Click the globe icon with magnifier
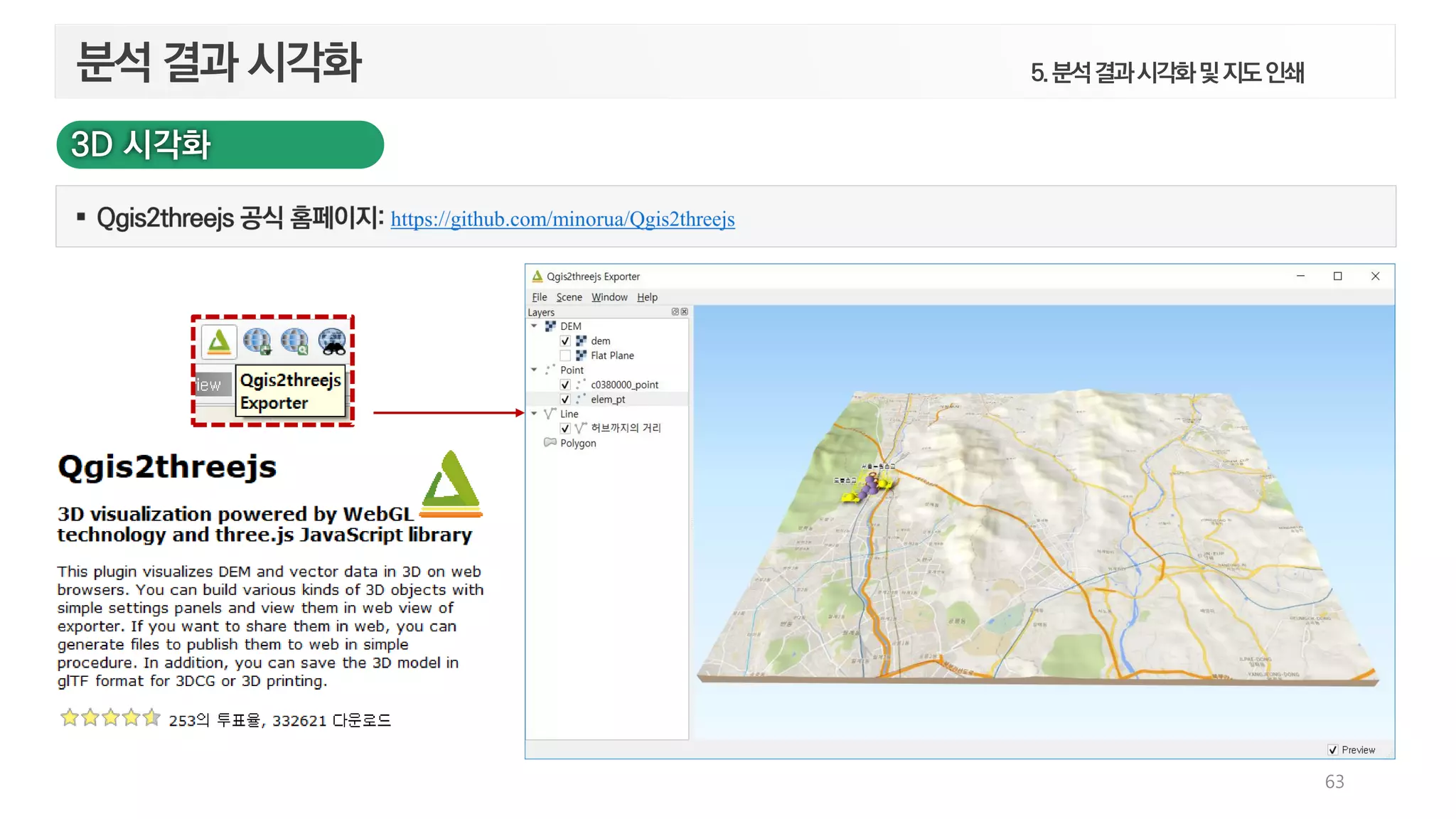Screen dimensions: 1456x819 (294, 341)
